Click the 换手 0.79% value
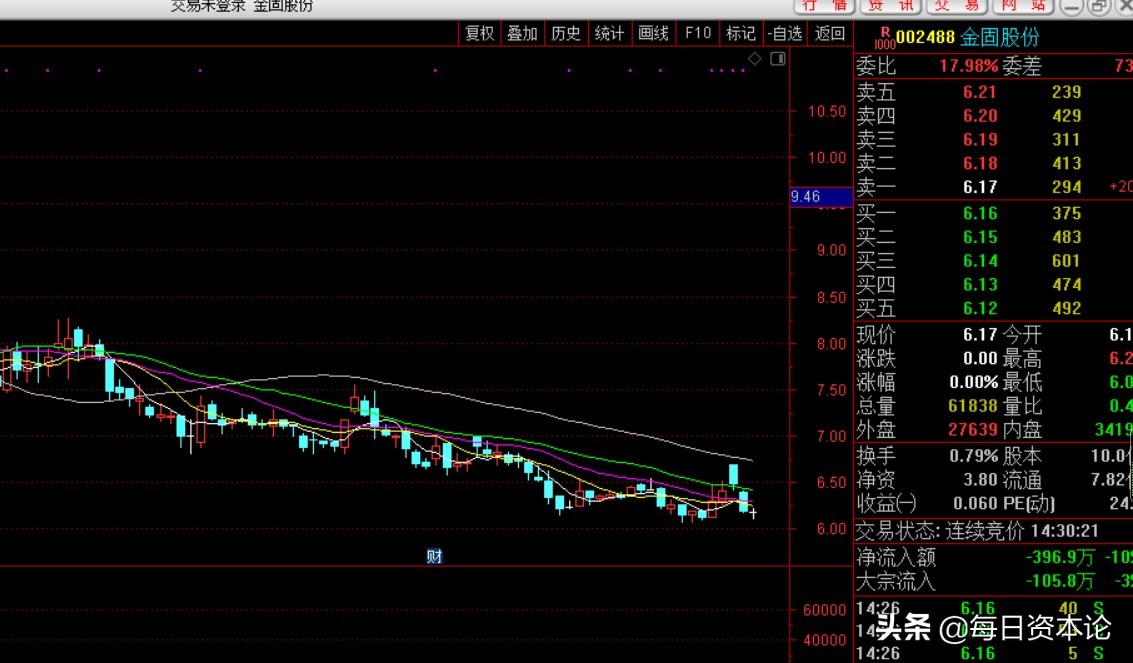 pyautogui.click(x=973, y=456)
